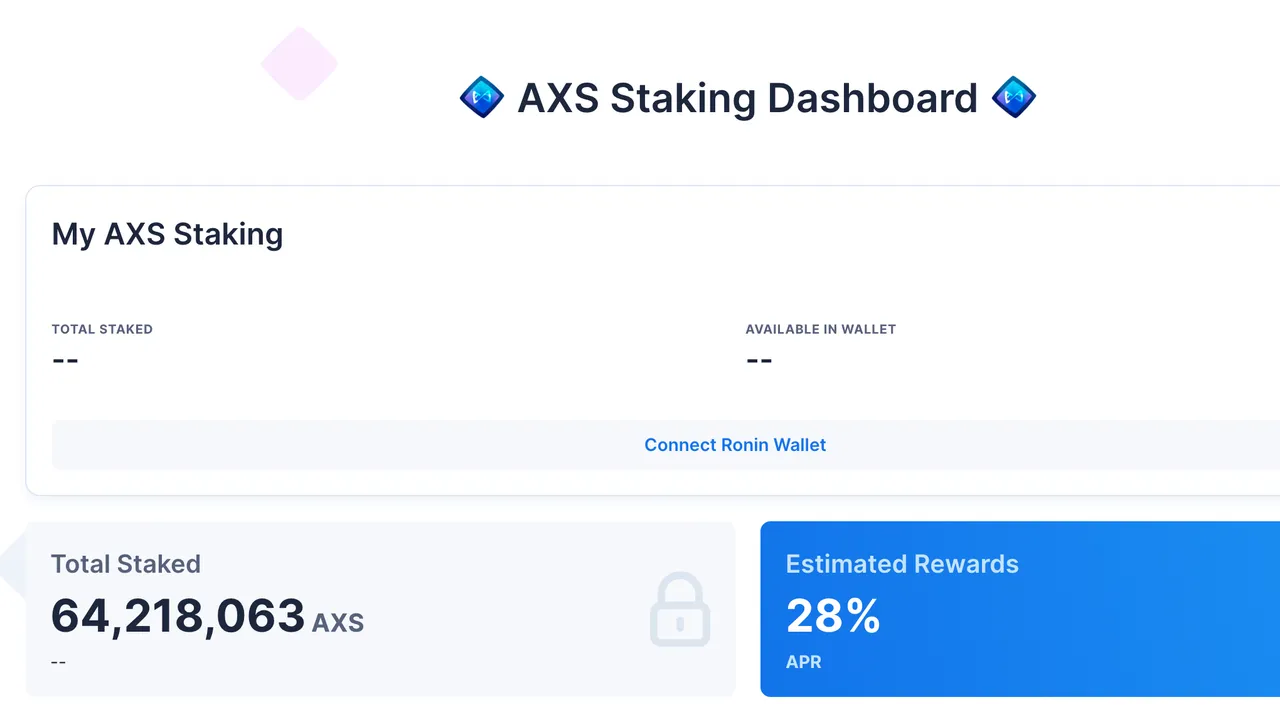Click the dashes under TOTAL STAKED
1280x720 pixels.
65,360
